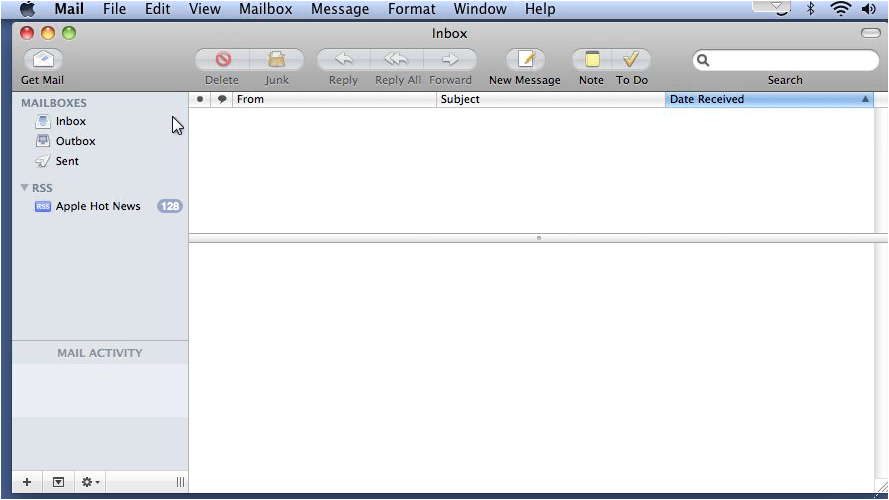The width and height of the screenshot is (889, 500).
Task: Select Apple Hot News feed
Action: click(x=100, y=206)
